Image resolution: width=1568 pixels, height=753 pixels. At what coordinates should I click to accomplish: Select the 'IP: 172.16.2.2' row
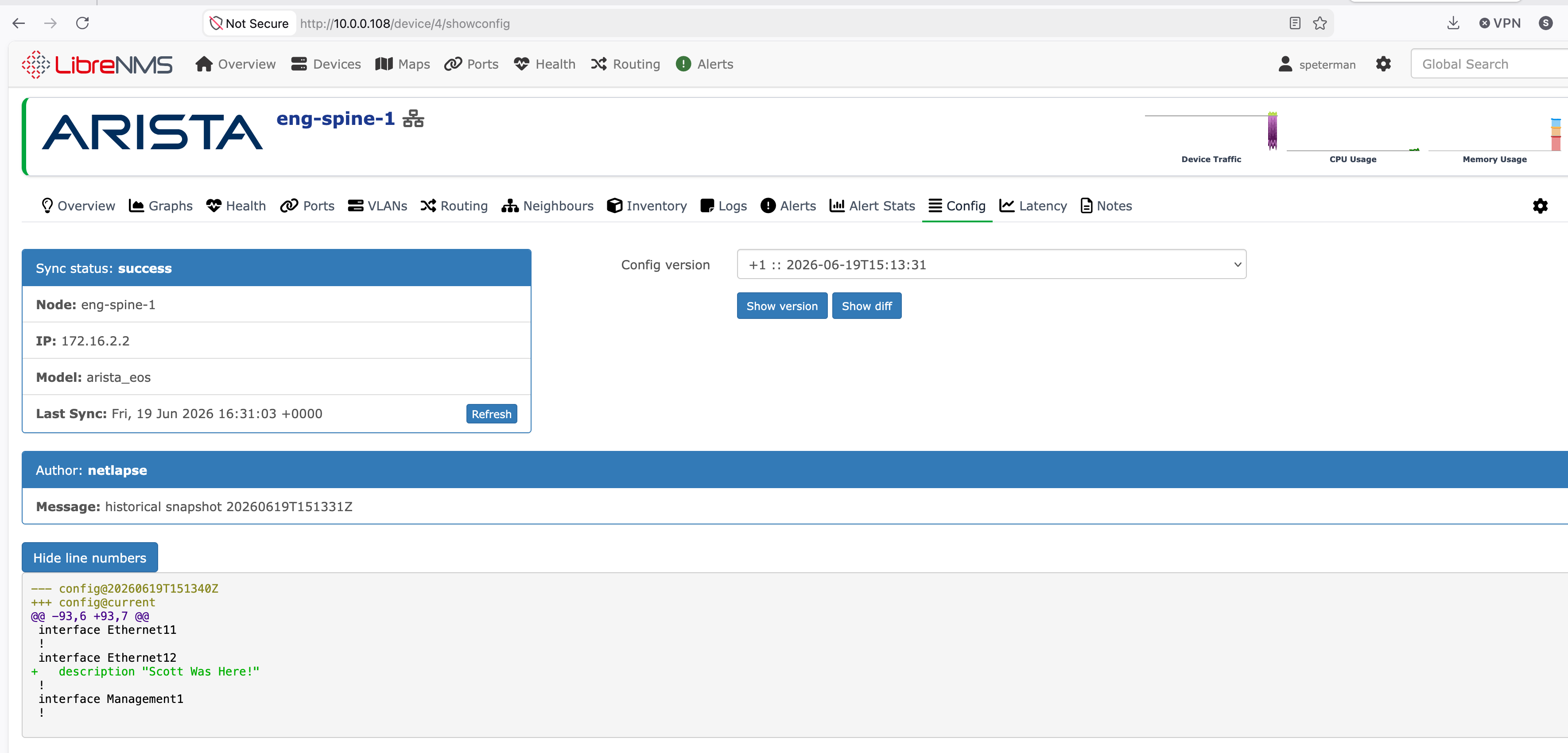[x=276, y=341]
